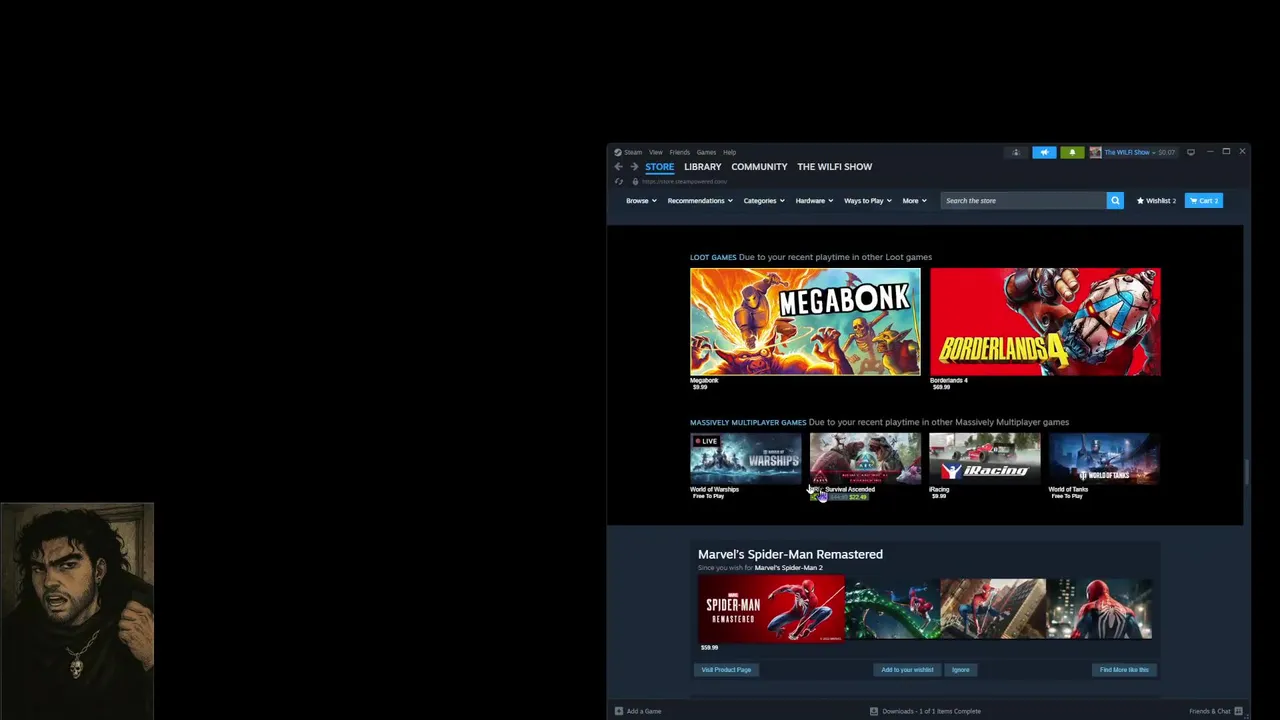Open the Friends menu
Screen dimensions: 1280x720
pos(680,152)
